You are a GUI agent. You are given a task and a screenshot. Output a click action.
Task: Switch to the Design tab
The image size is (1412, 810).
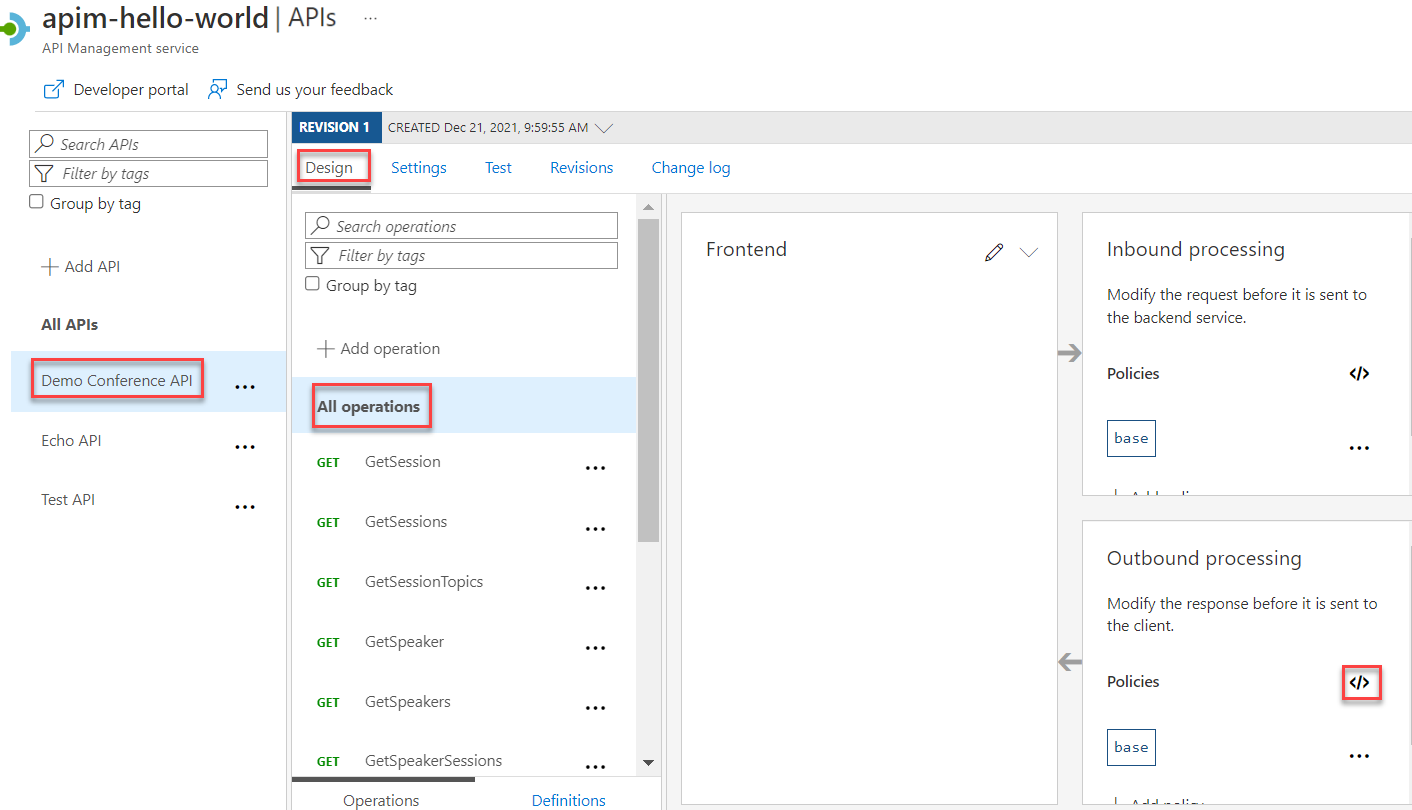329,168
